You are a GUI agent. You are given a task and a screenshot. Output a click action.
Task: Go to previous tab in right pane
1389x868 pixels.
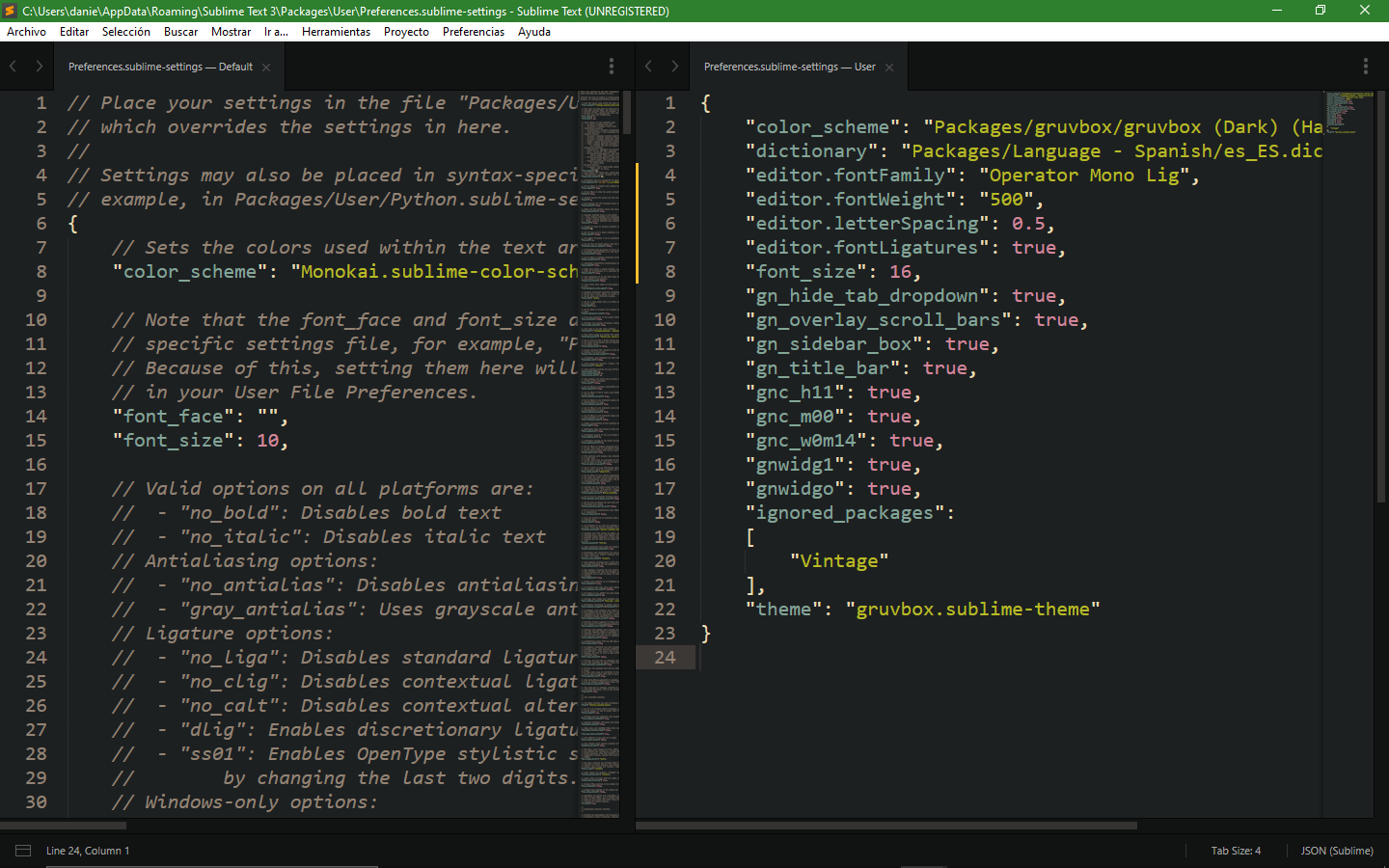648,66
